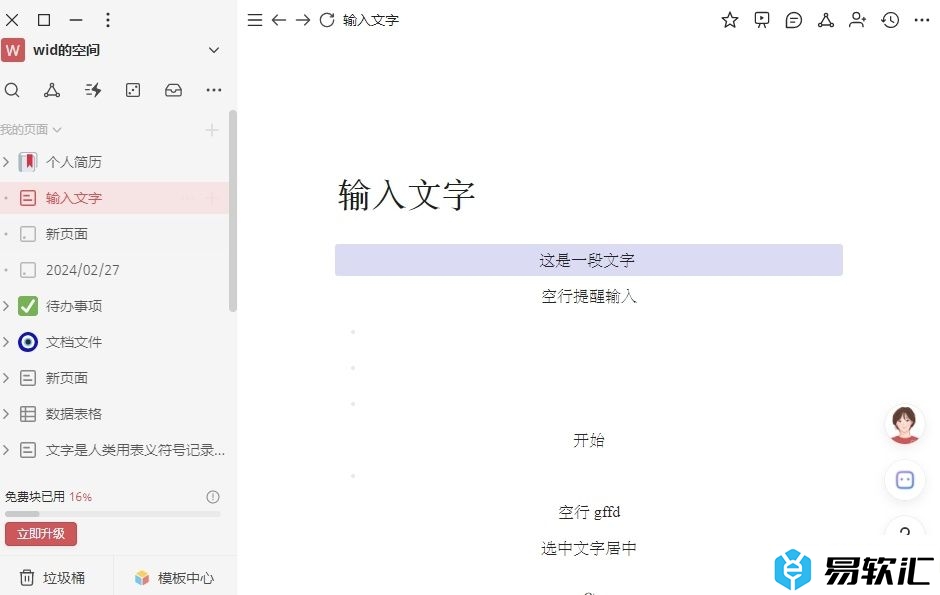Expand the 文字是人类用表义符号记录 page

click(x=6, y=449)
